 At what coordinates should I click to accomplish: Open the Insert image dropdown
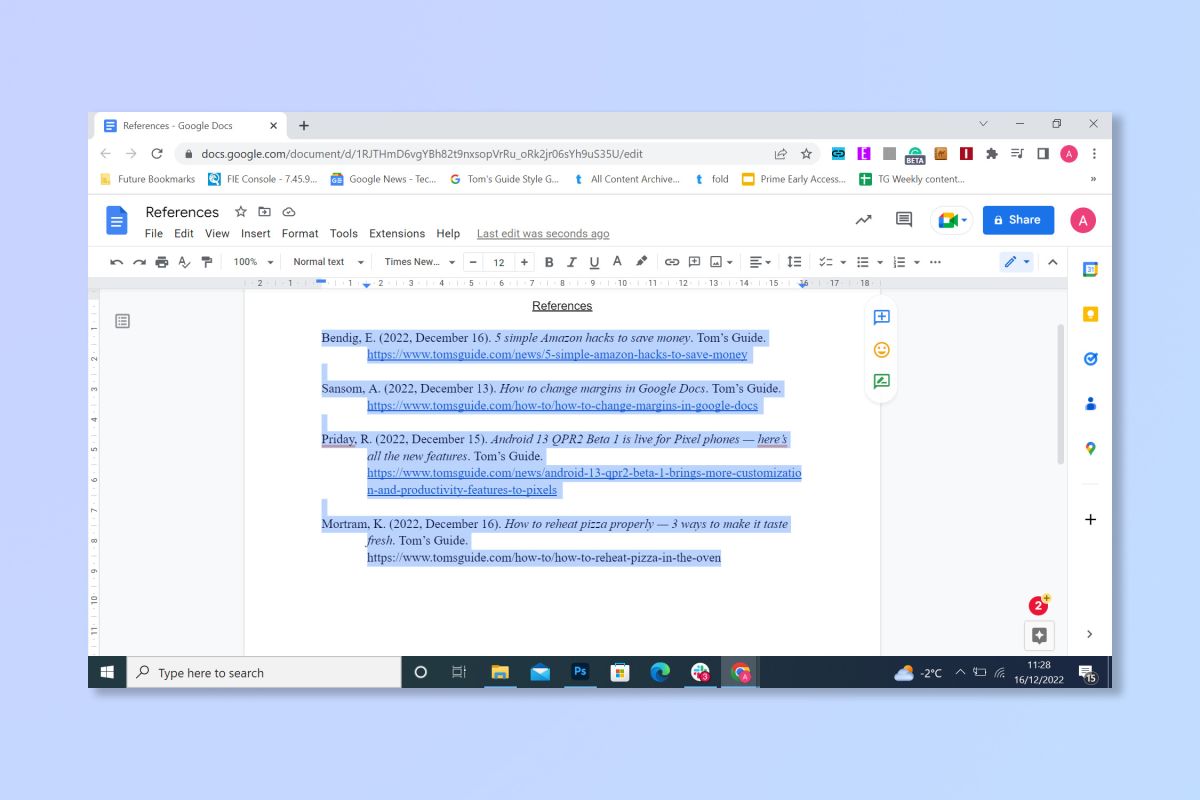pyautogui.click(x=721, y=262)
